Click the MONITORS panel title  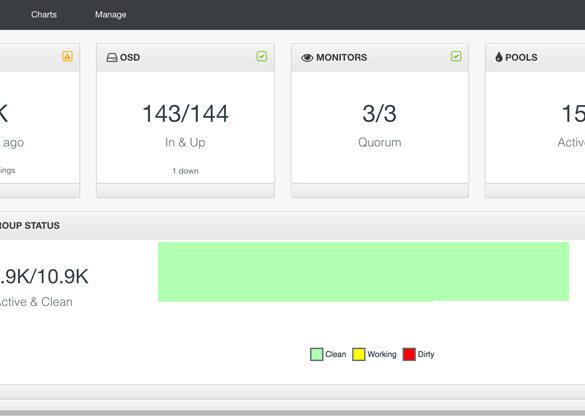pos(341,57)
